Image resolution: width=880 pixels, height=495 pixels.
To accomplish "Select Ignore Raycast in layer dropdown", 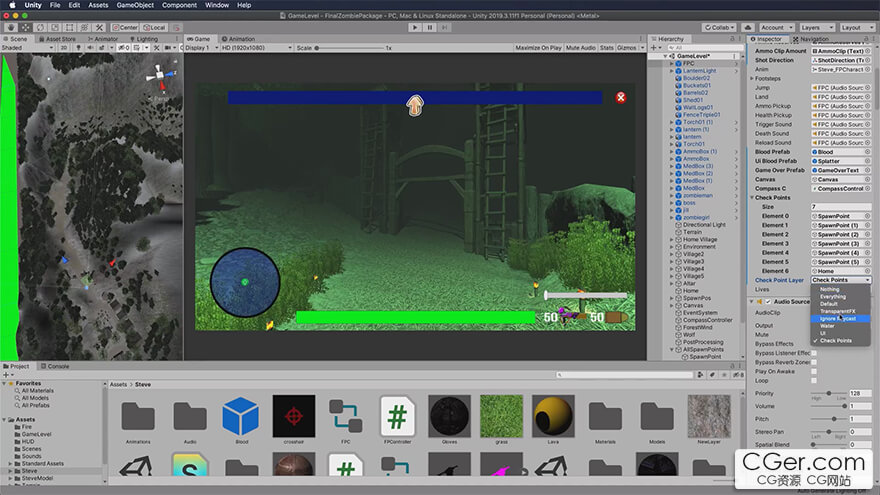I will click(840, 318).
